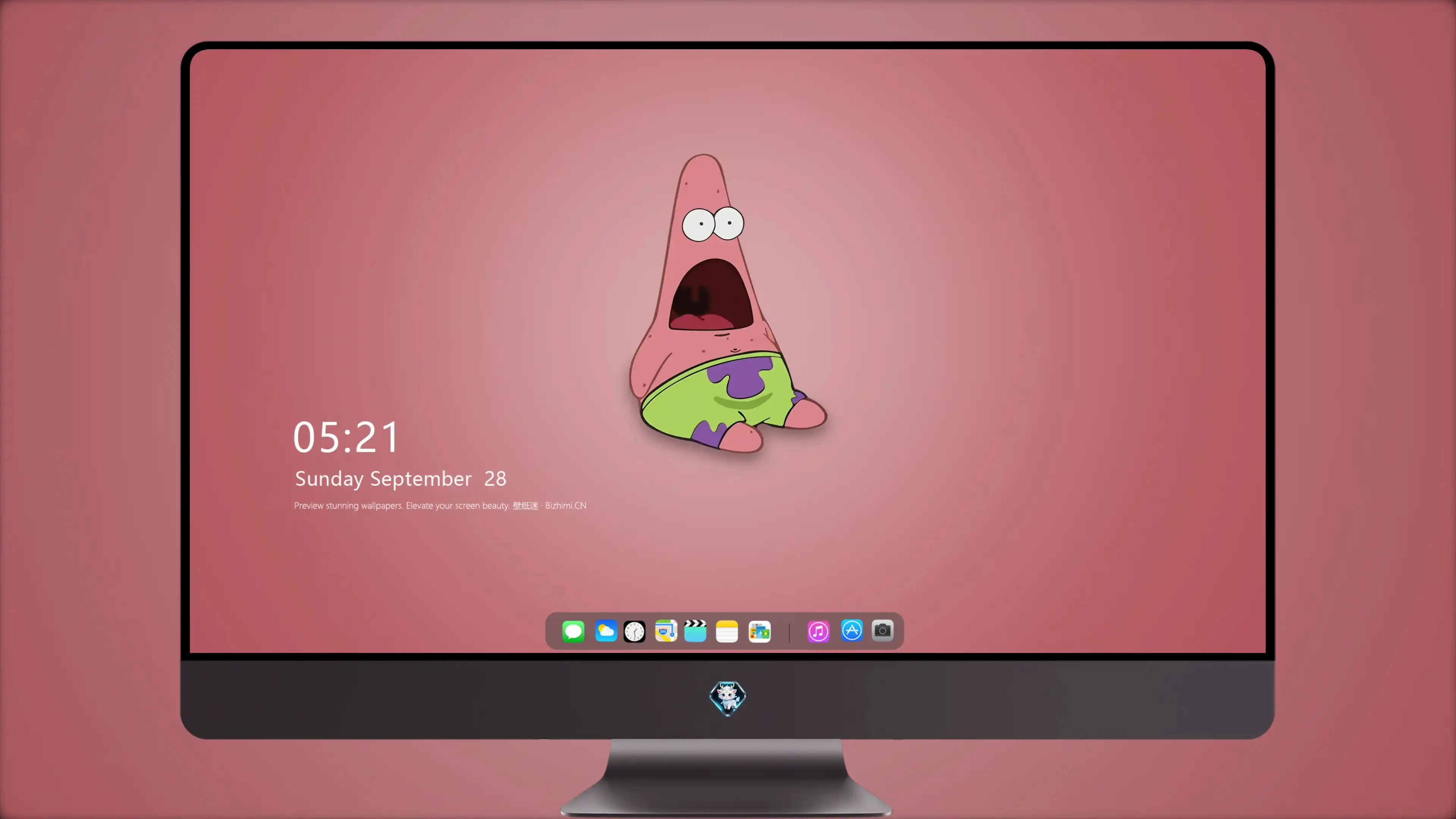Click the date "Sunday September 28"

tap(401, 479)
